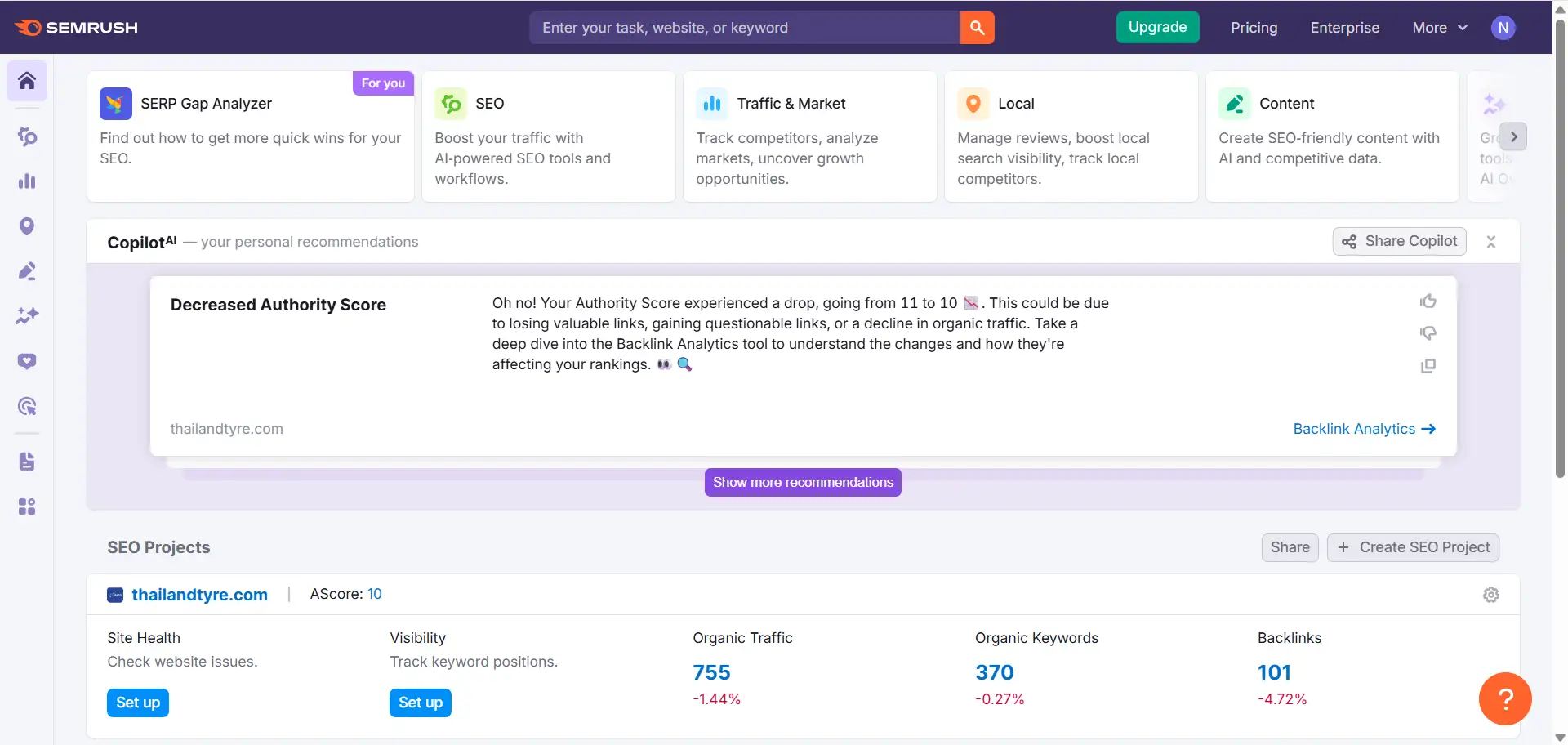Click Create SEO Project button
Image resolution: width=1568 pixels, height=745 pixels.
[x=1414, y=547]
